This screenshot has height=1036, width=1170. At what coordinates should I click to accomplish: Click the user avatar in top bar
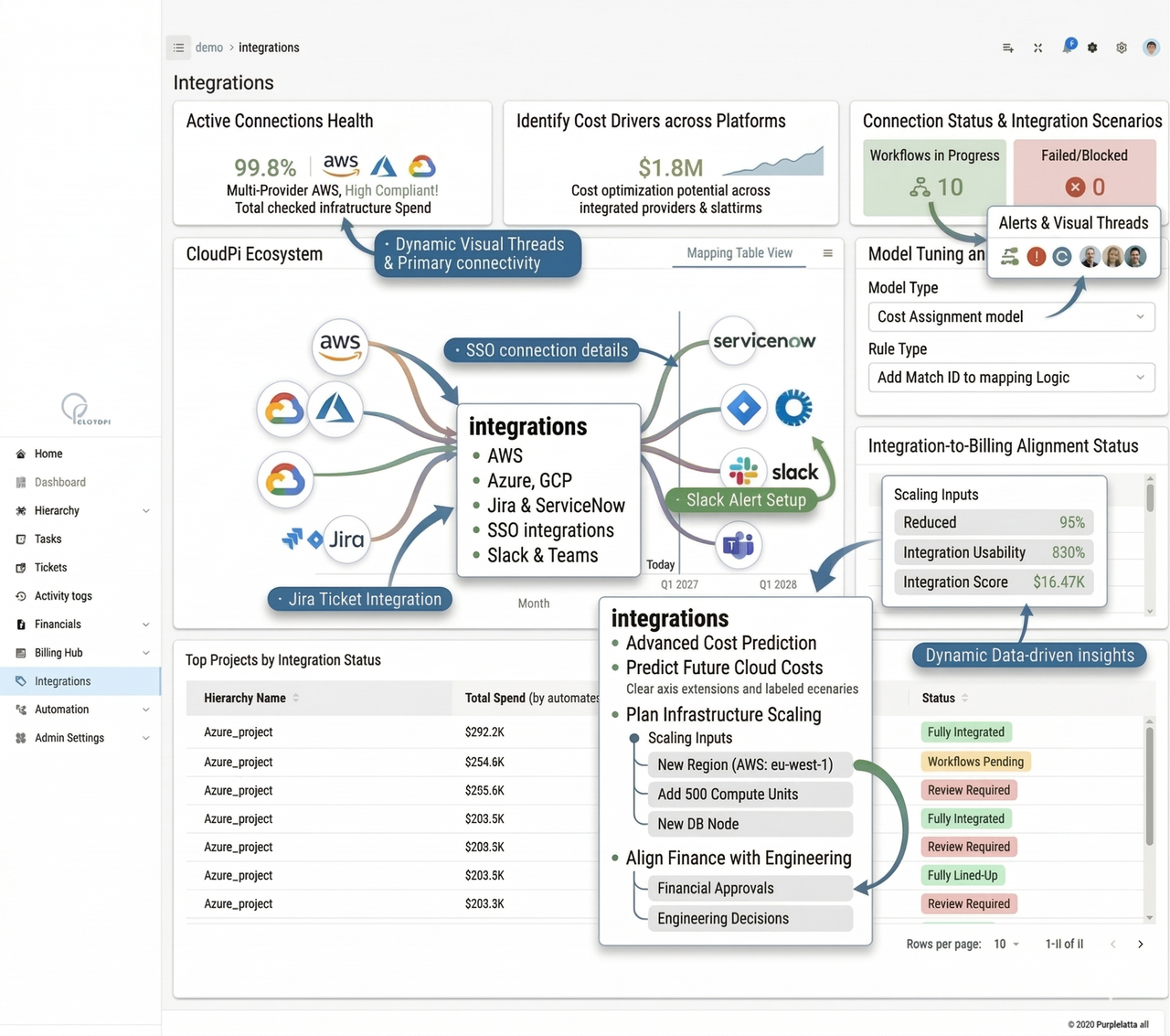point(1151,47)
